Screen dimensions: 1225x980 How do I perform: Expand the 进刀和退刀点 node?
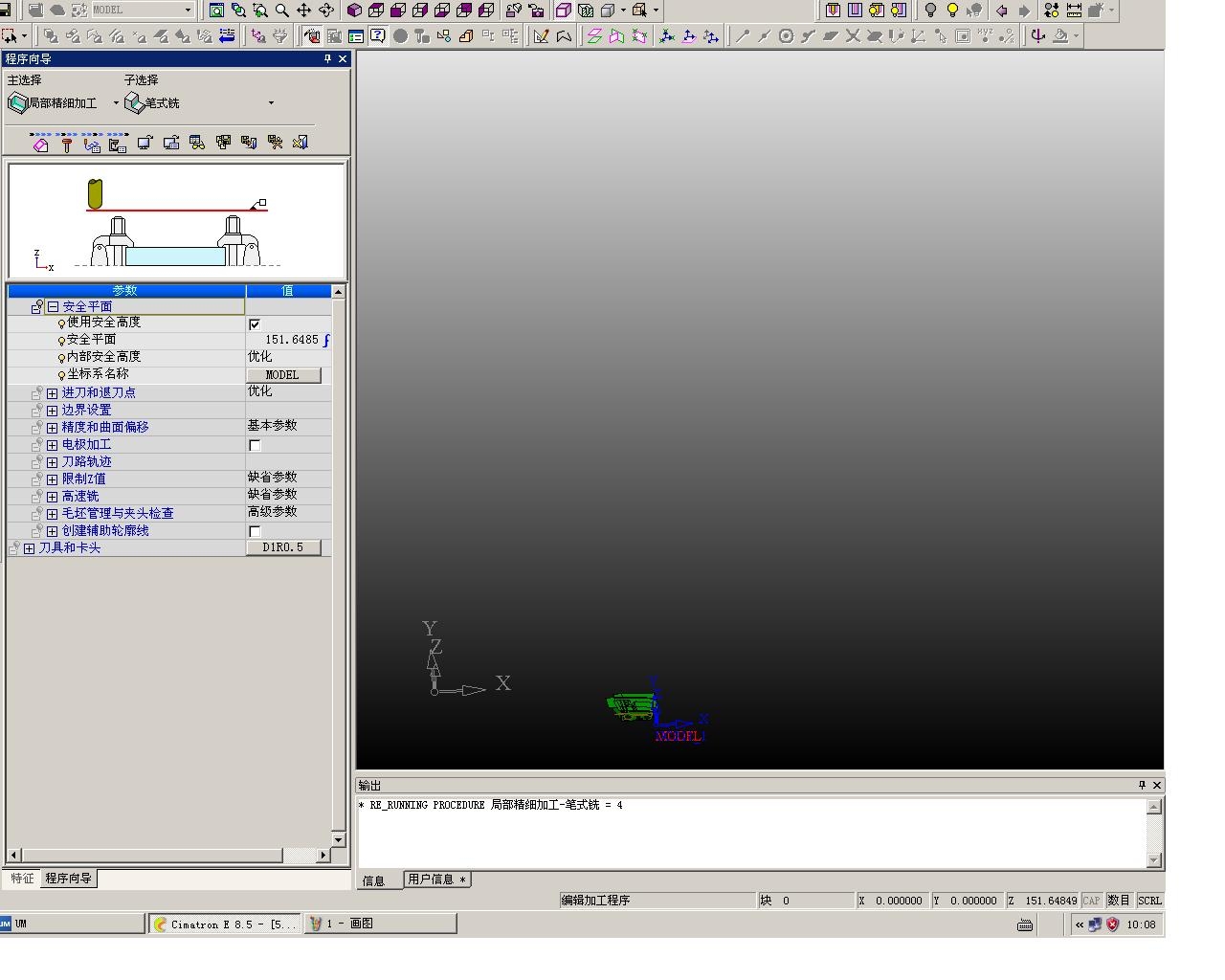(x=52, y=393)
